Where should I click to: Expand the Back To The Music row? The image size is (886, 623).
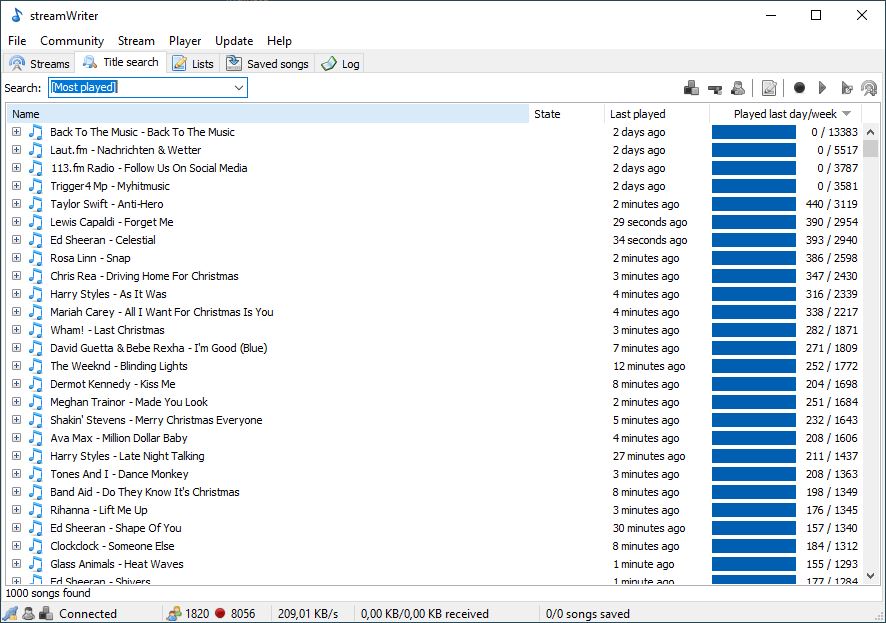coord(16,132)
